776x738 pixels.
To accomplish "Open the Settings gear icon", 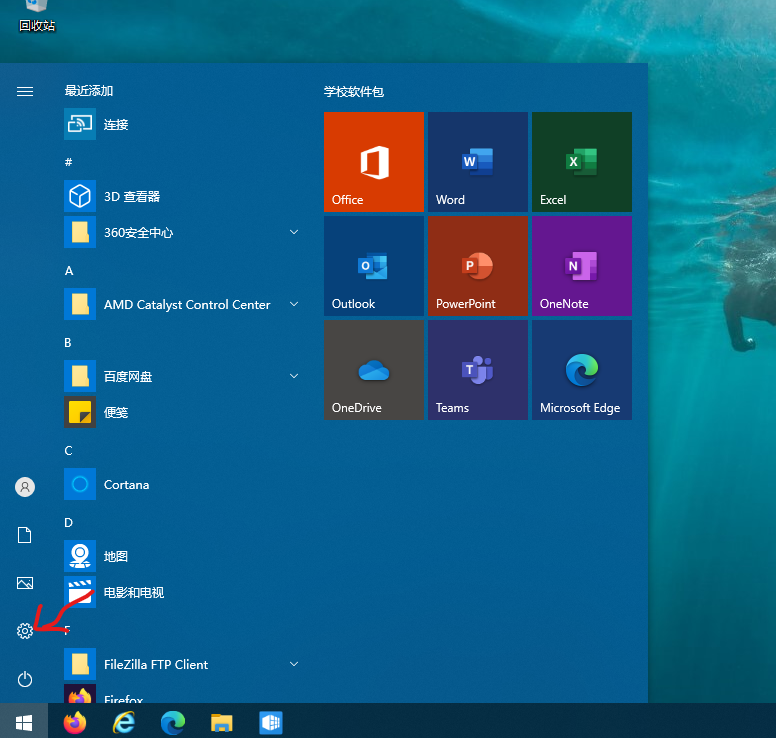I will coord(25,631).
